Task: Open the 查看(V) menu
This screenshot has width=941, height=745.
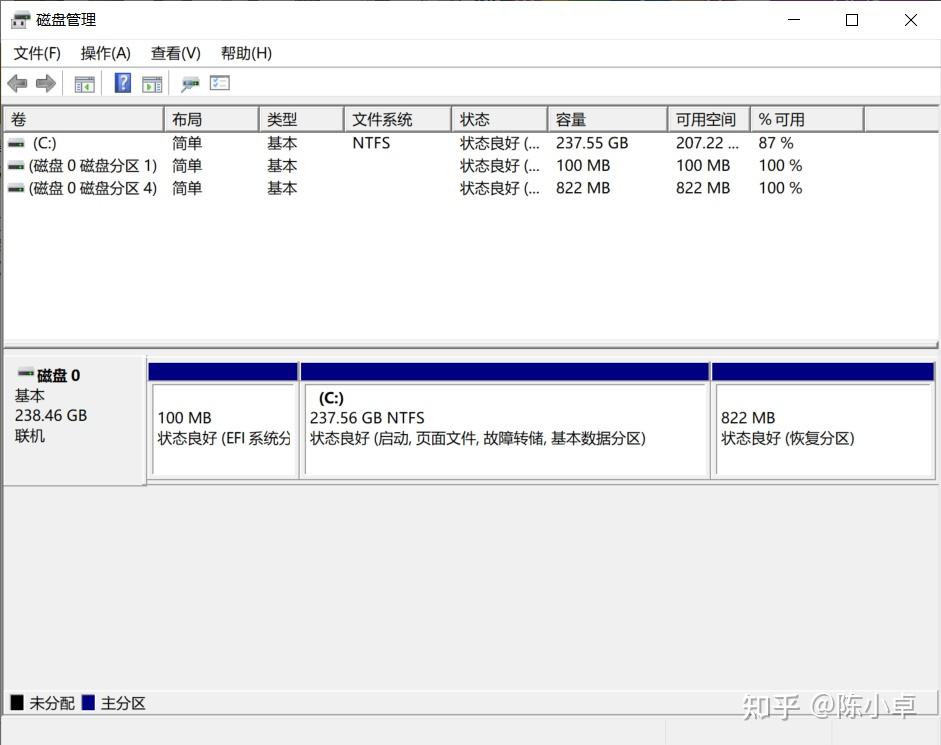Action: point(175,53)
